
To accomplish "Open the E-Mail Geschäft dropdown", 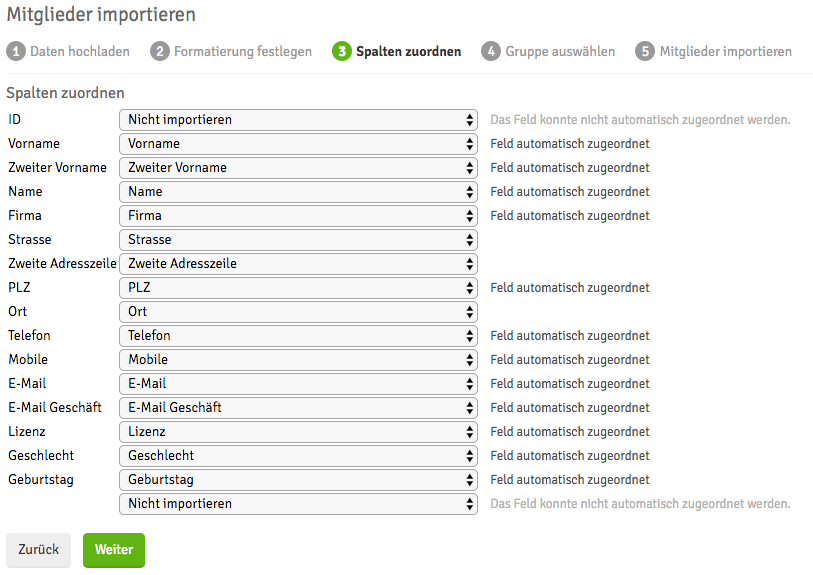I will click(x=298, y=408).
